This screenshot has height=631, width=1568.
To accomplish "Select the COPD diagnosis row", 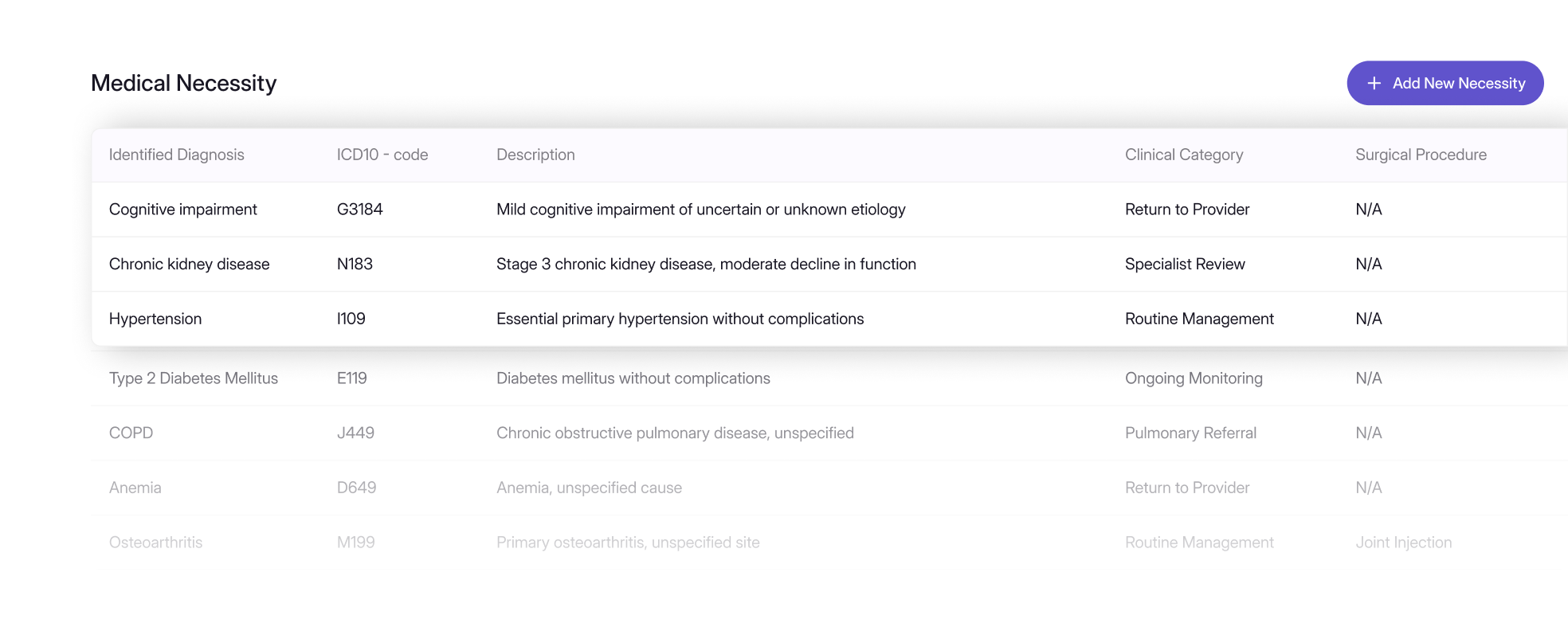I will (829, 433).
